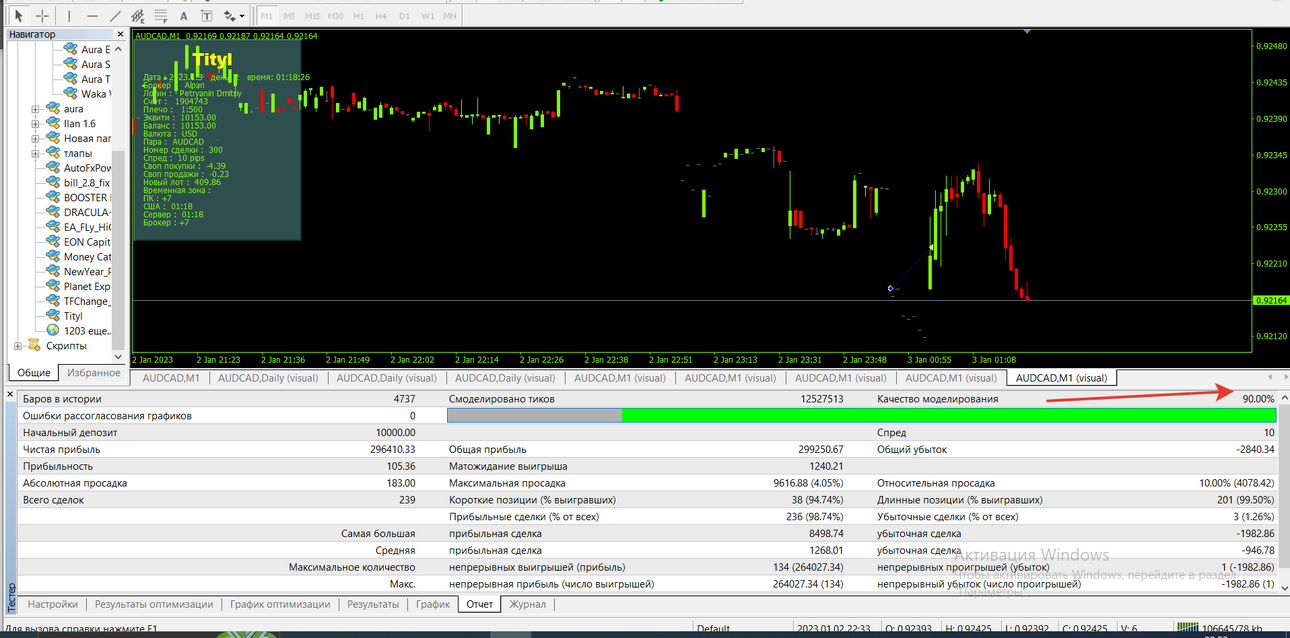Click the report pane scroll-up arrow
Screen dimensions: 1290x638
pos(1283,398)
